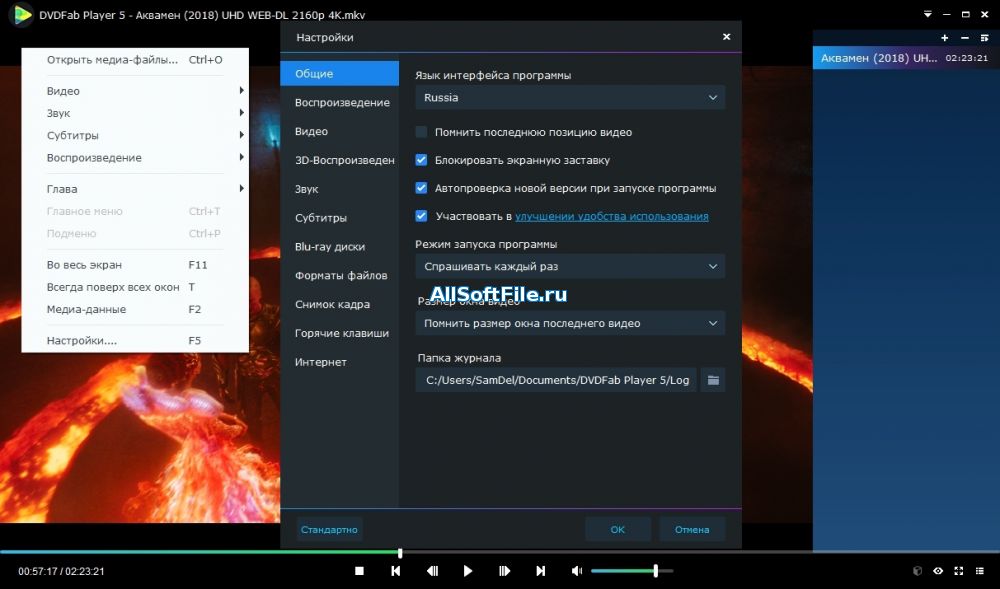This screenshot has width=1000, height=589.
Task: Click the eye icon in bottom bar
Action: [938, 571]
